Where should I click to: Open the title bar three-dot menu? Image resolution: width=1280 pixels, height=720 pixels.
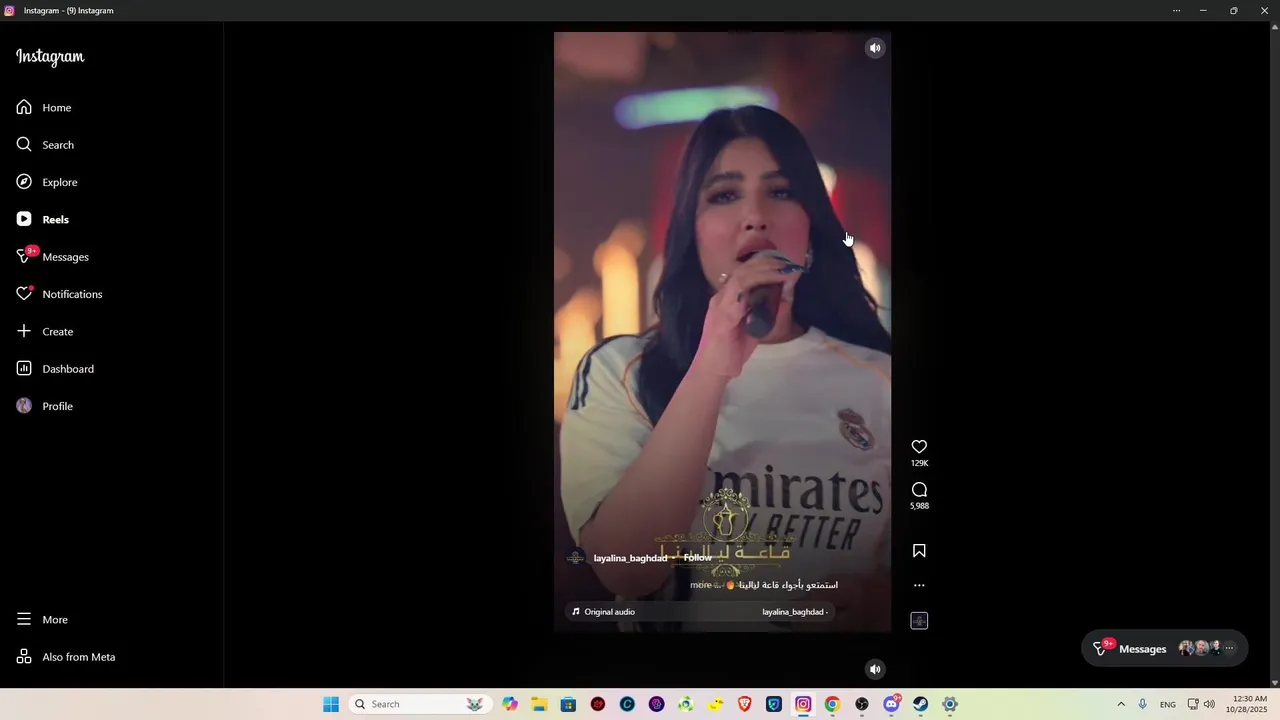1176,10
